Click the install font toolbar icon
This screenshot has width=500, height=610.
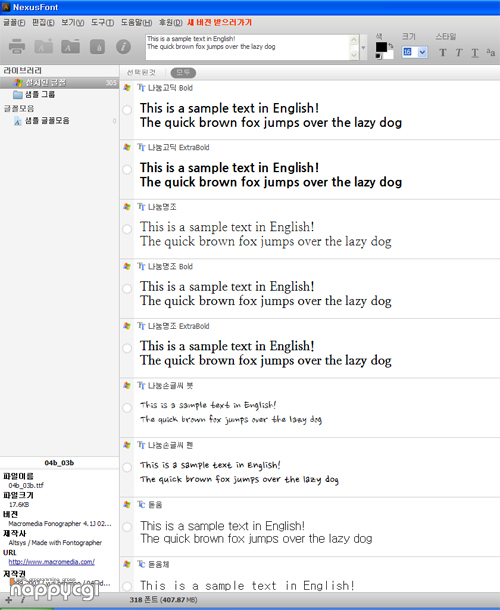pyautogui.click(x=97, y=47)
